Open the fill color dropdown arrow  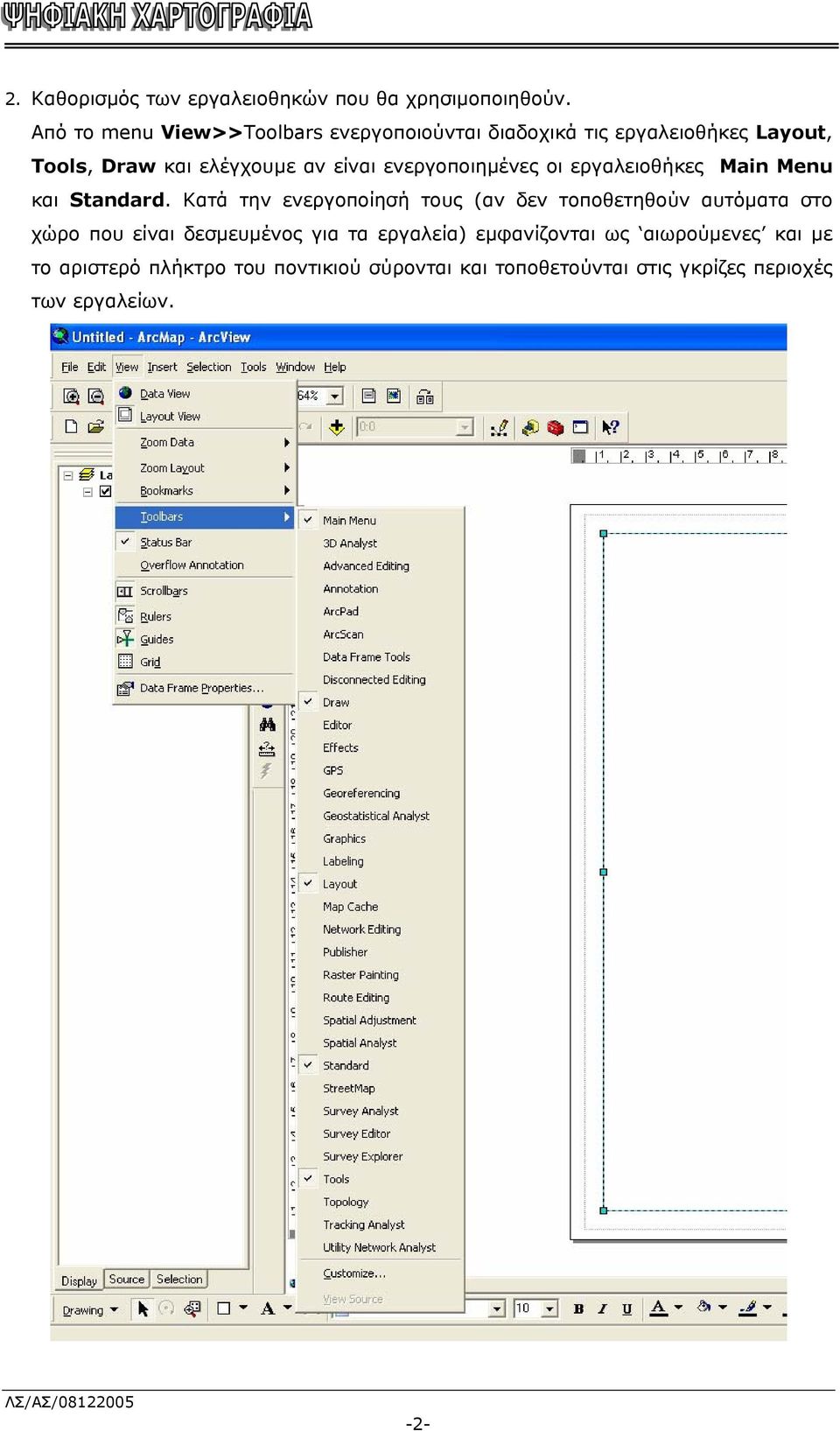tap(723, 1307)
